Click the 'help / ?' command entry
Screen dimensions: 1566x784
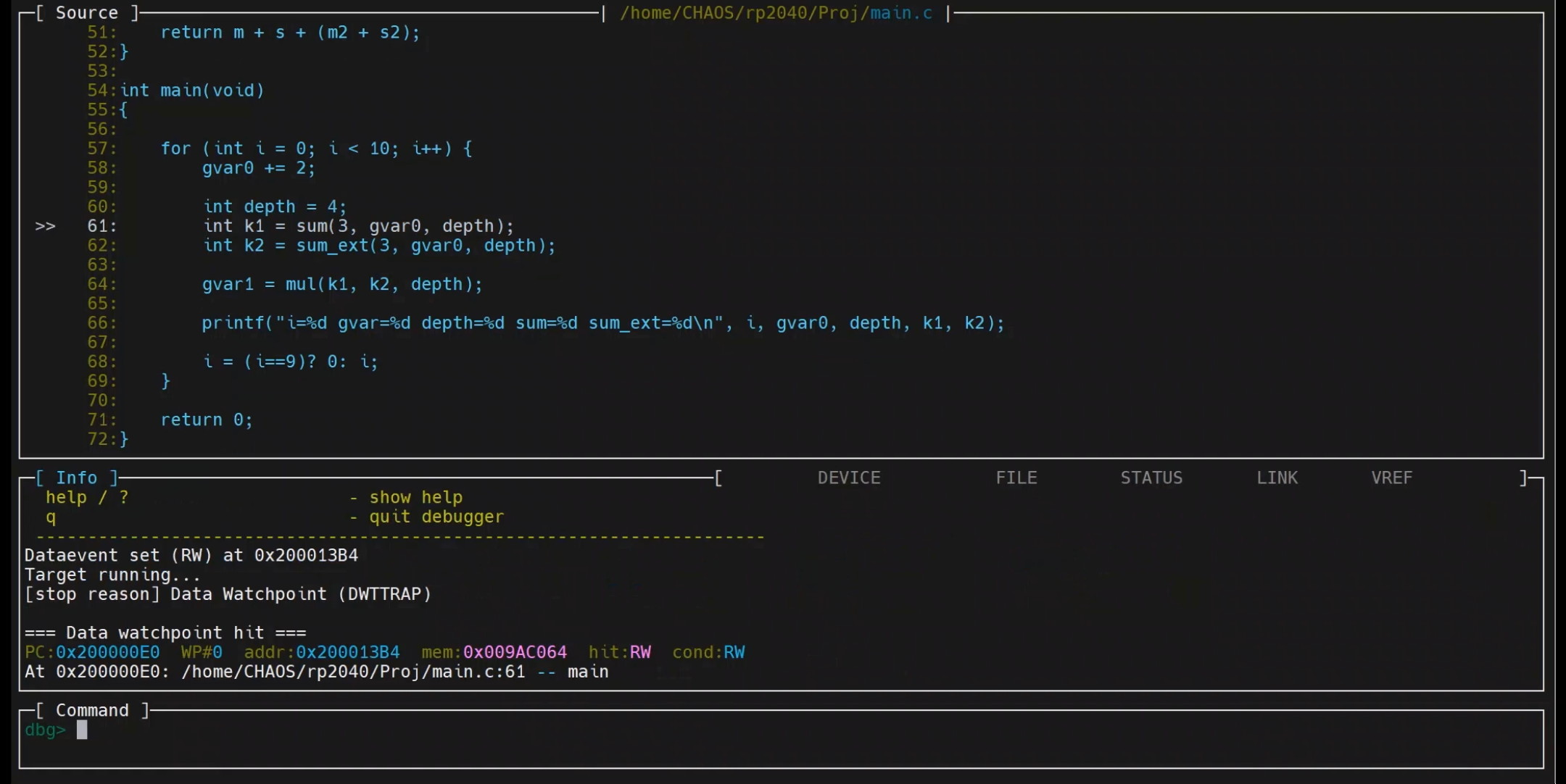point(87,497)
